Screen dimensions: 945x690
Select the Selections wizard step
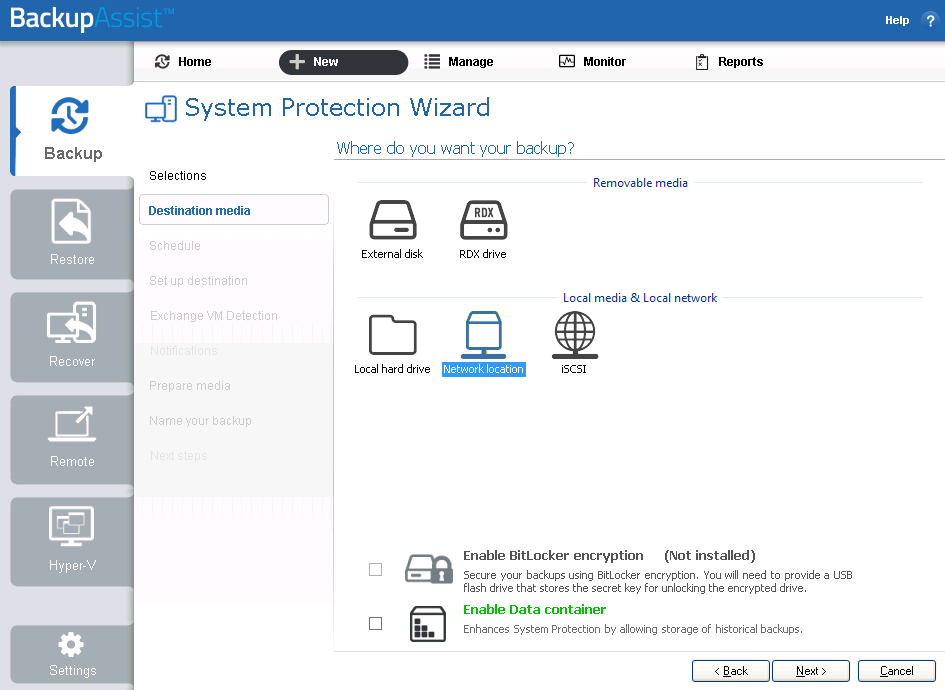tap(178, 175)
